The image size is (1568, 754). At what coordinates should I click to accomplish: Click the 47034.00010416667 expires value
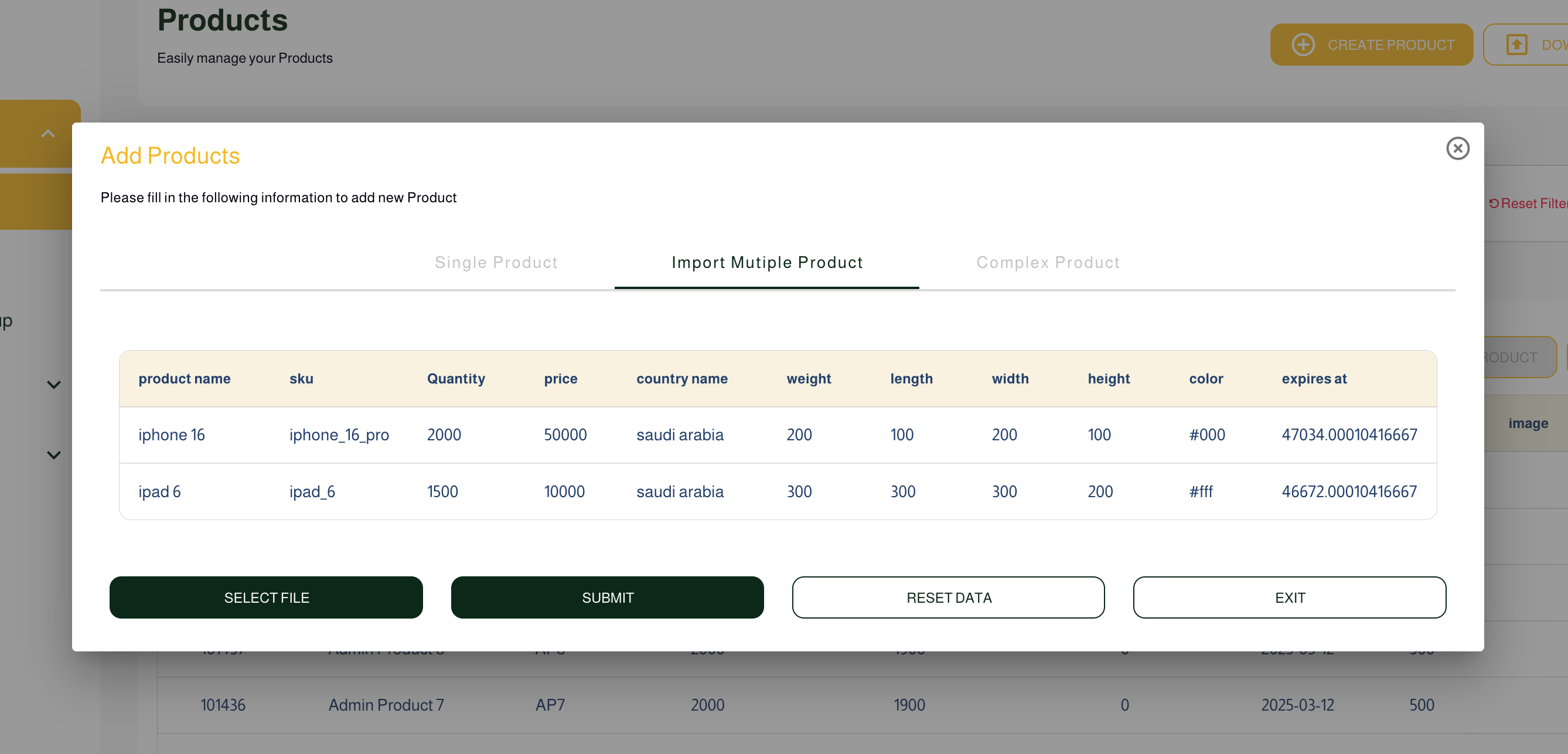[x=1349, y=435]
